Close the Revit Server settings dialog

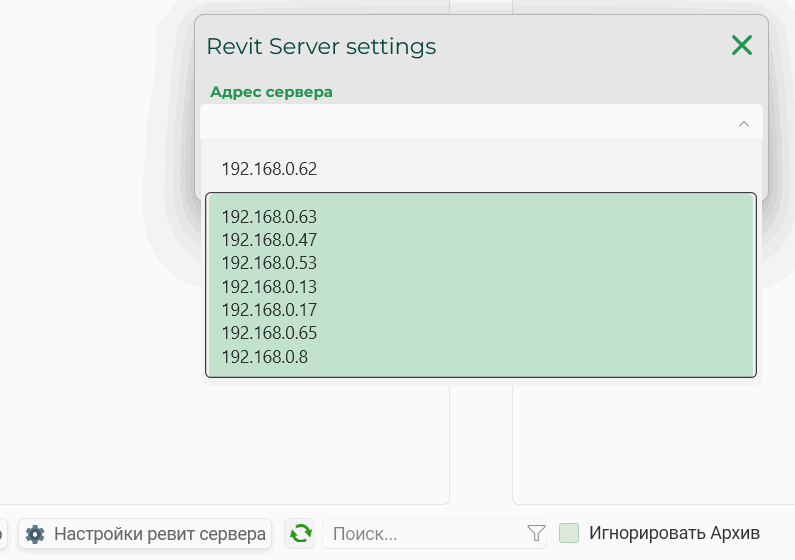pos(742,46)
